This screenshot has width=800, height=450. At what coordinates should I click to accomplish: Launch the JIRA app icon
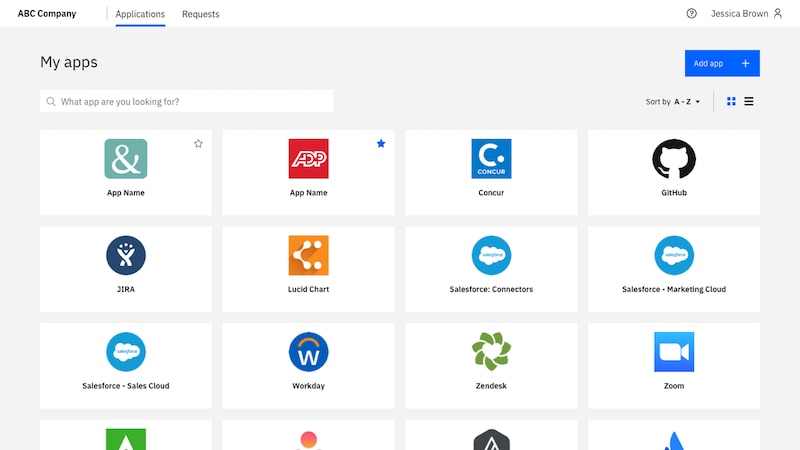(x=126, y=255)
